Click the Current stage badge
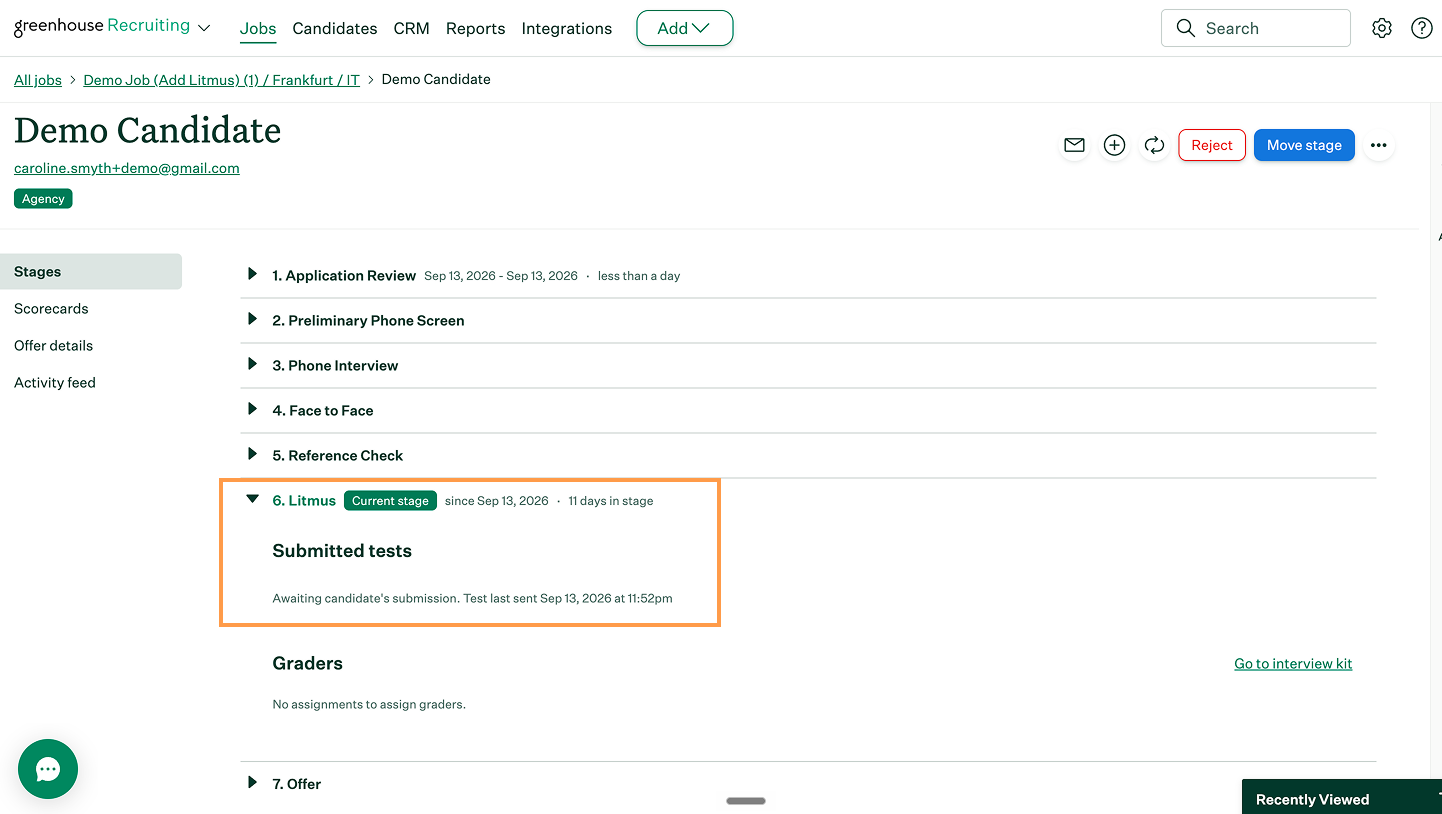Screen dimensions: 1442x814 click(390, 501)
